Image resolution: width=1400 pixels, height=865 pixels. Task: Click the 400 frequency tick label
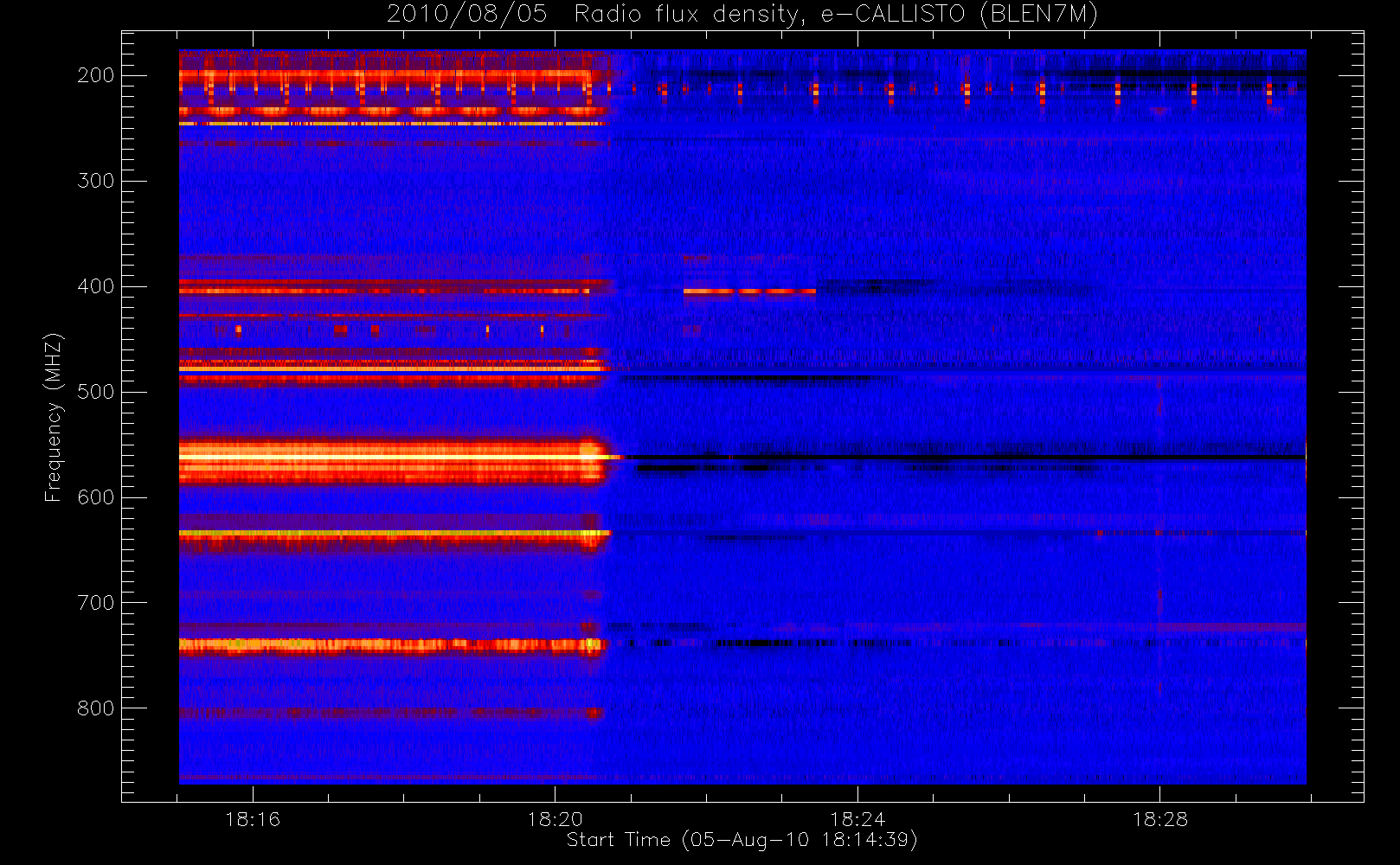(96, 286)
